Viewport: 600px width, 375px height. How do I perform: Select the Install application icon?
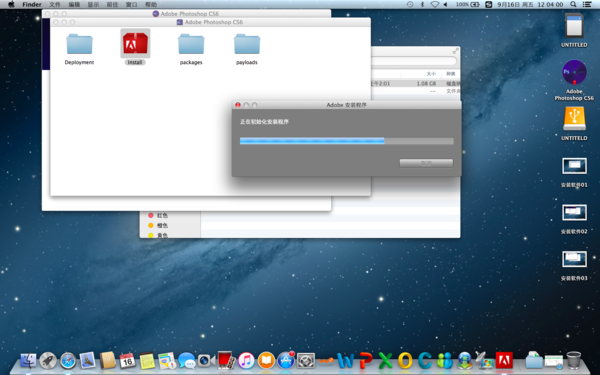[135, 43]
